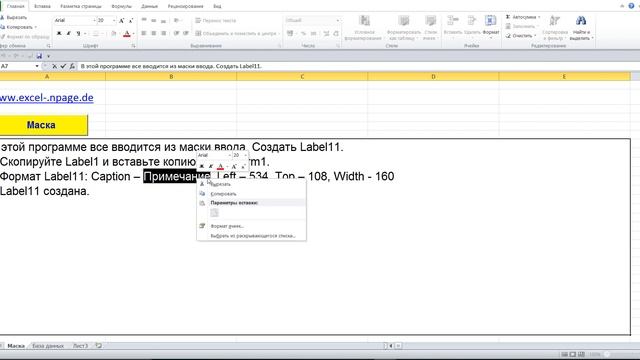Open the Help question mark icon
This screenshot has width=640, height=360.
(631, 6)
